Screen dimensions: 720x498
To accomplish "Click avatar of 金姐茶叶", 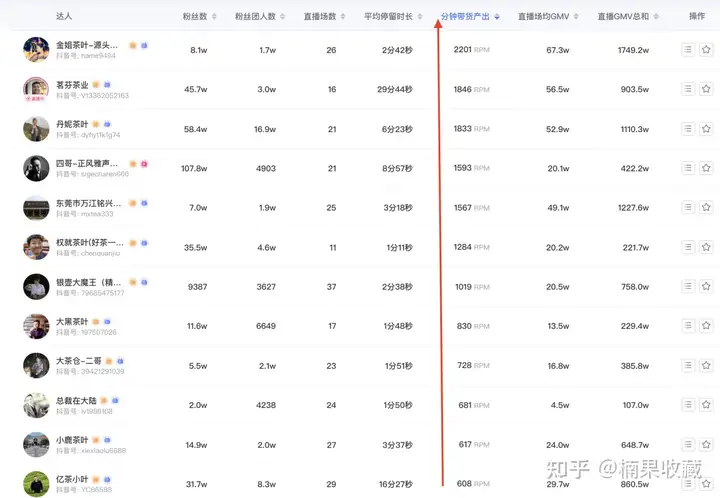I will coord(36,50).
